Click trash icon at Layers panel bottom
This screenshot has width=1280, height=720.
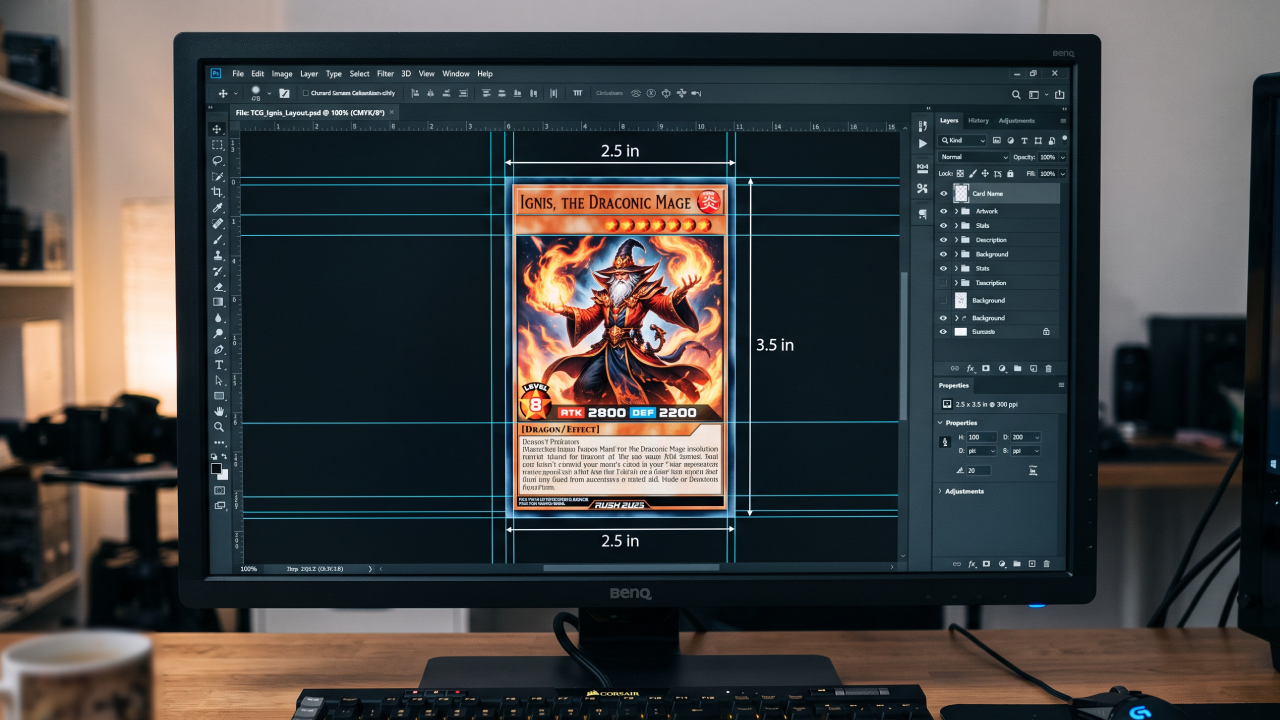(1046, 368)
